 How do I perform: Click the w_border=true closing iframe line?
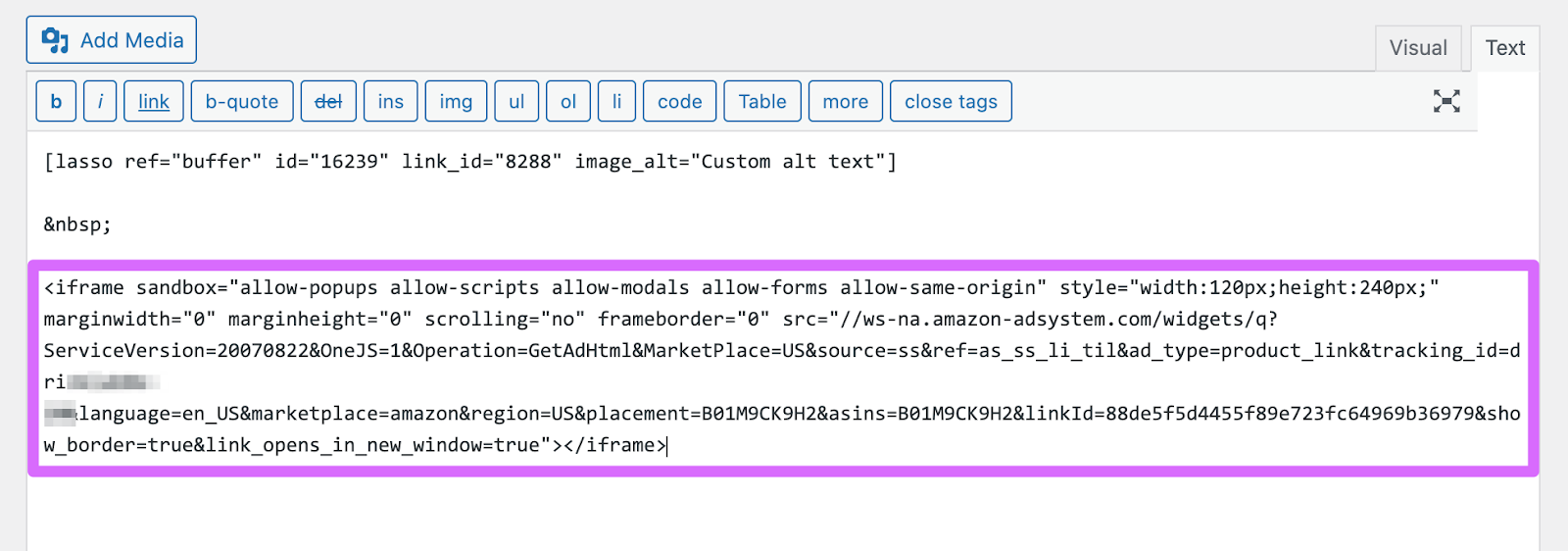click(355, 445)
